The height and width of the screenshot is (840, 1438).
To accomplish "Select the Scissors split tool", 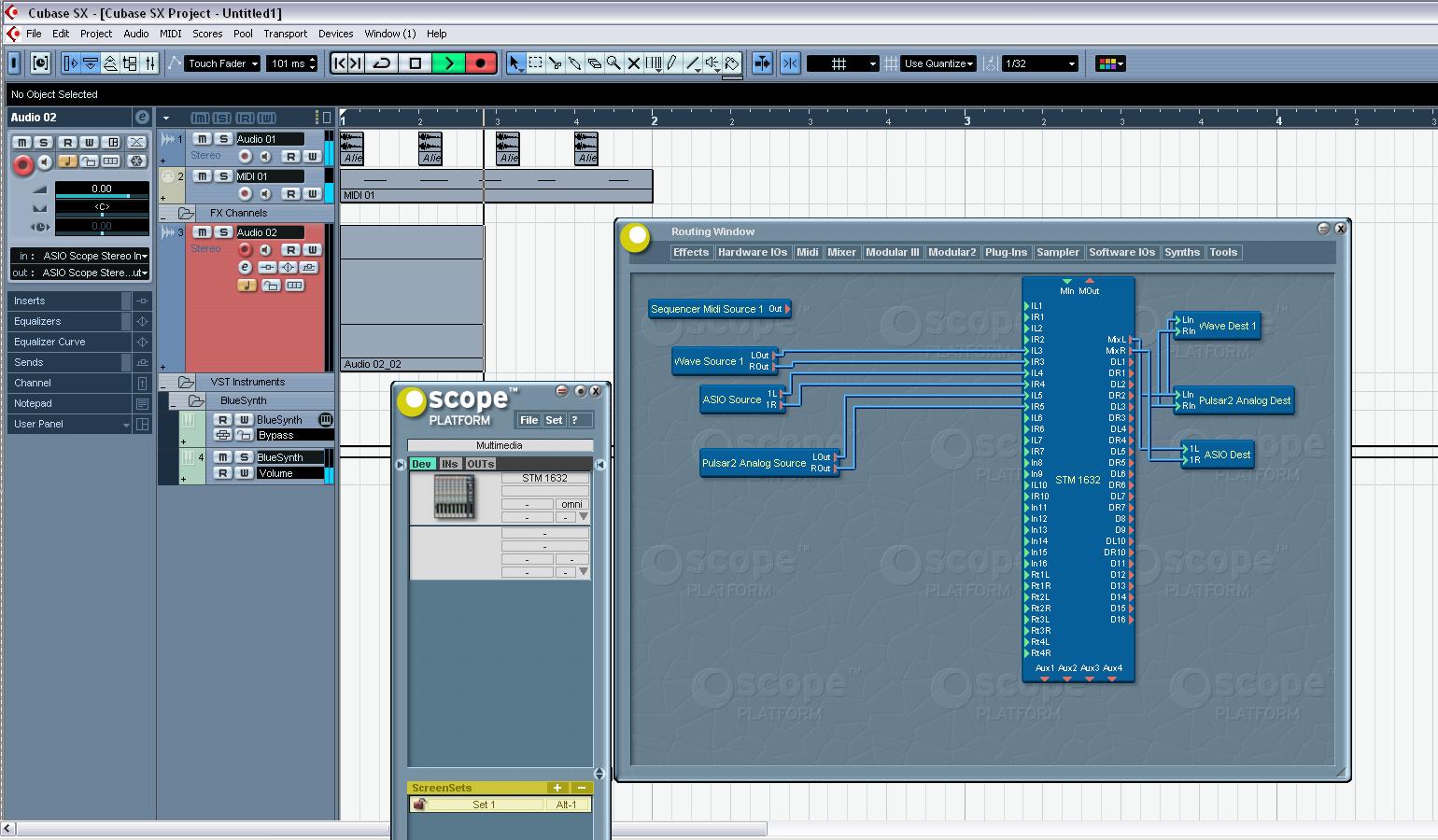I will [555, 63].
